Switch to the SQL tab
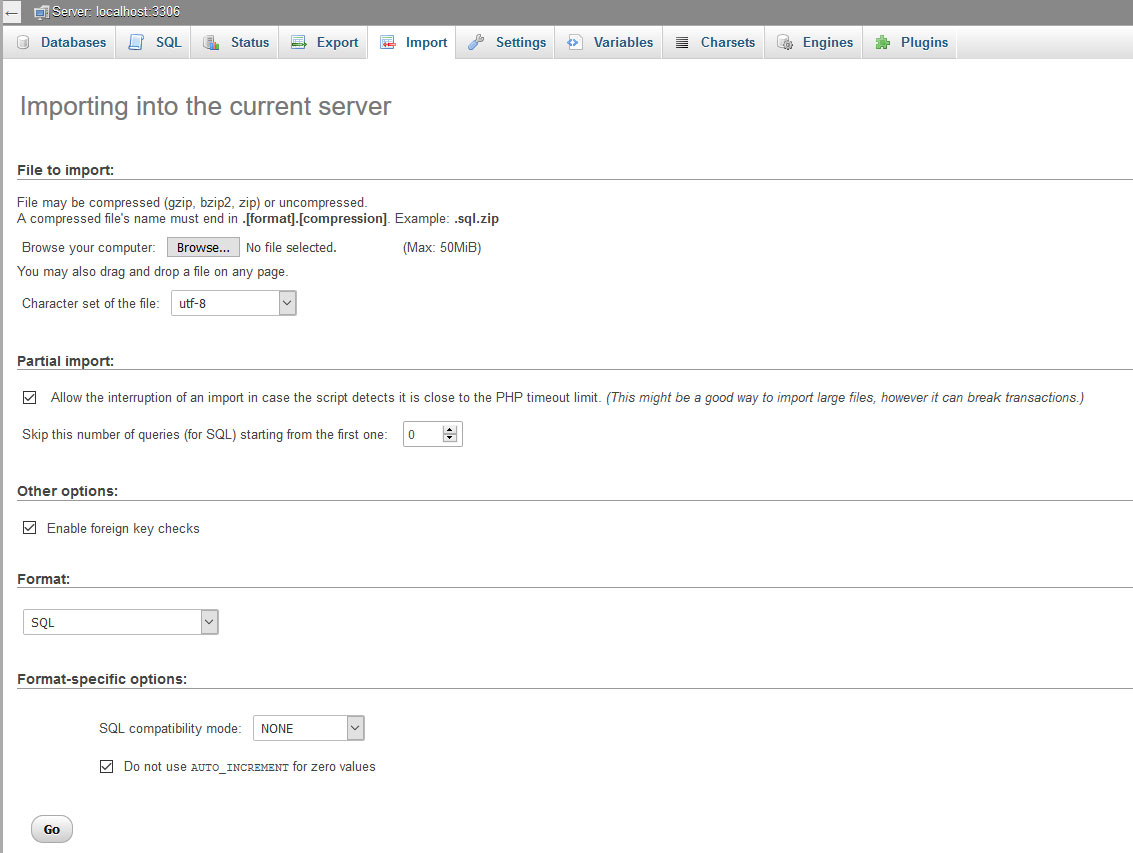 click(152, 43)
